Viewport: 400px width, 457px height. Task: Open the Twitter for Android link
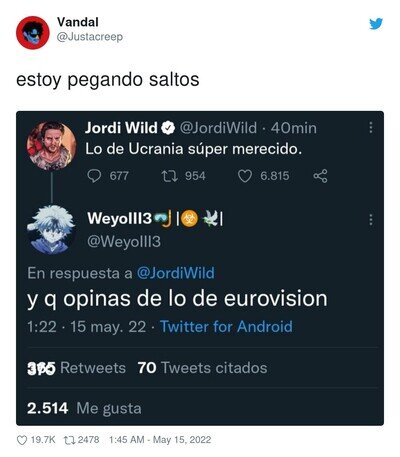pos(226,327)
